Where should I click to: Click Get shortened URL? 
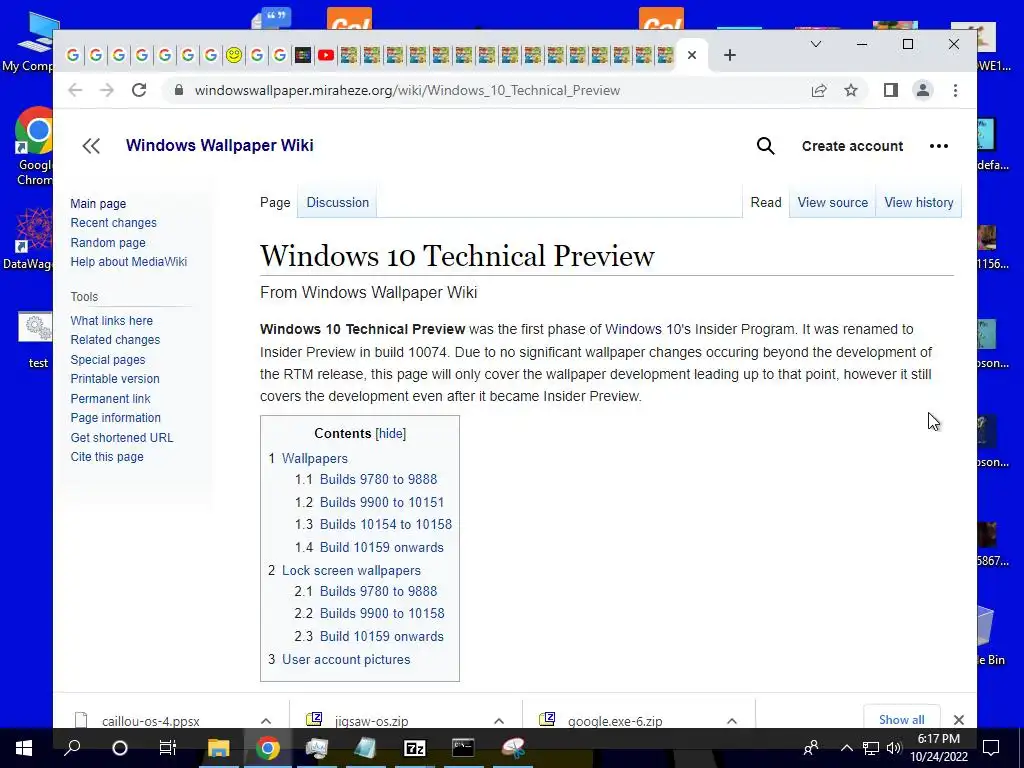click(x=122, y=438)
